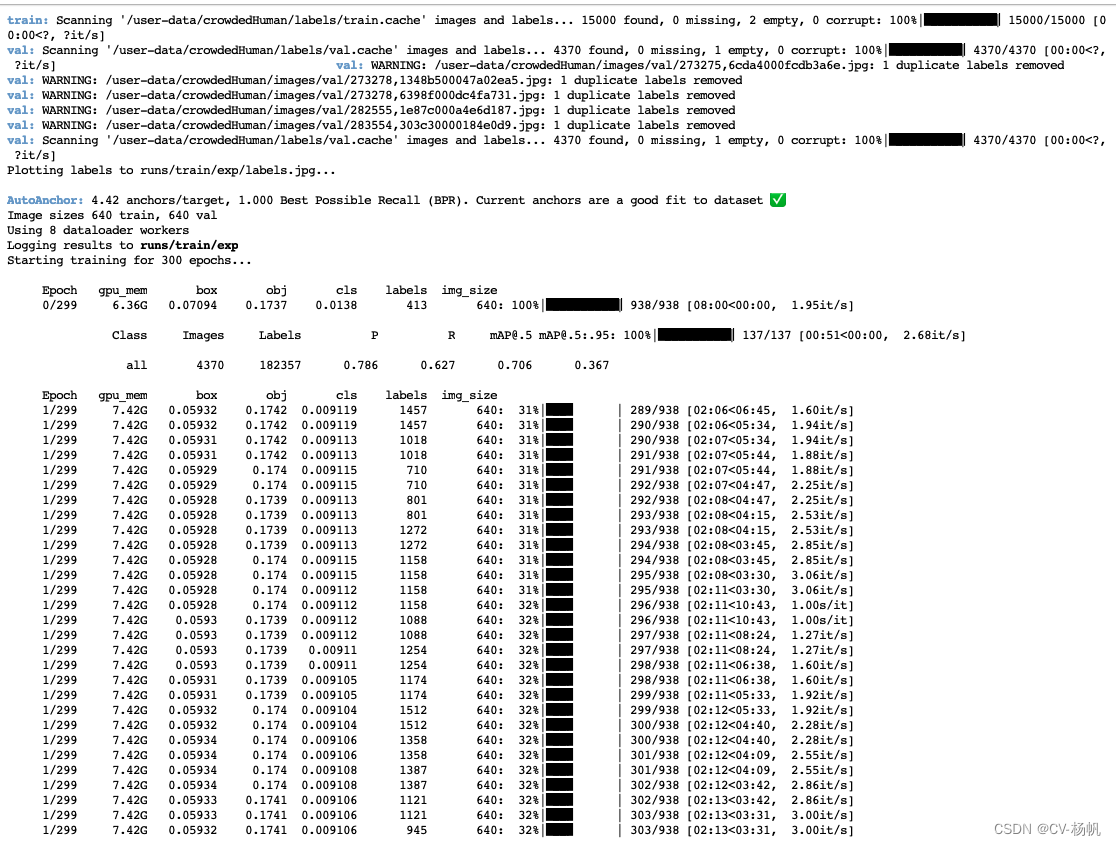Click 'Image sizes 640 train, 640 val' line

click(112, 215)
